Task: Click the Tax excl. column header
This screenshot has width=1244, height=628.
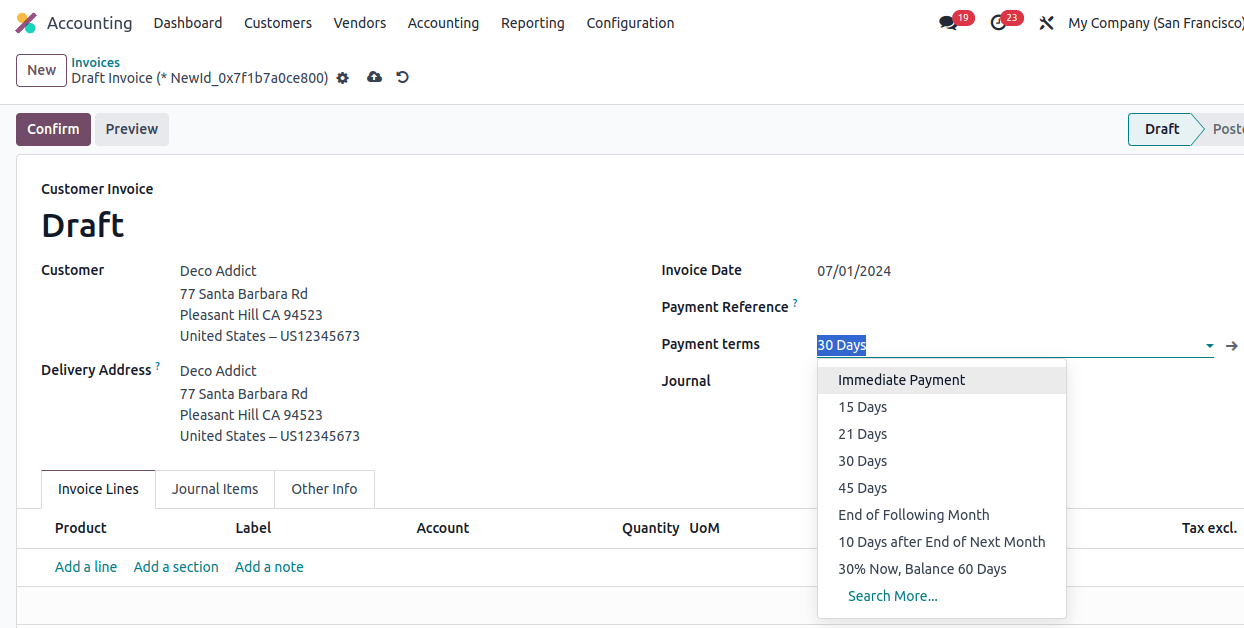Action: 1209,528
